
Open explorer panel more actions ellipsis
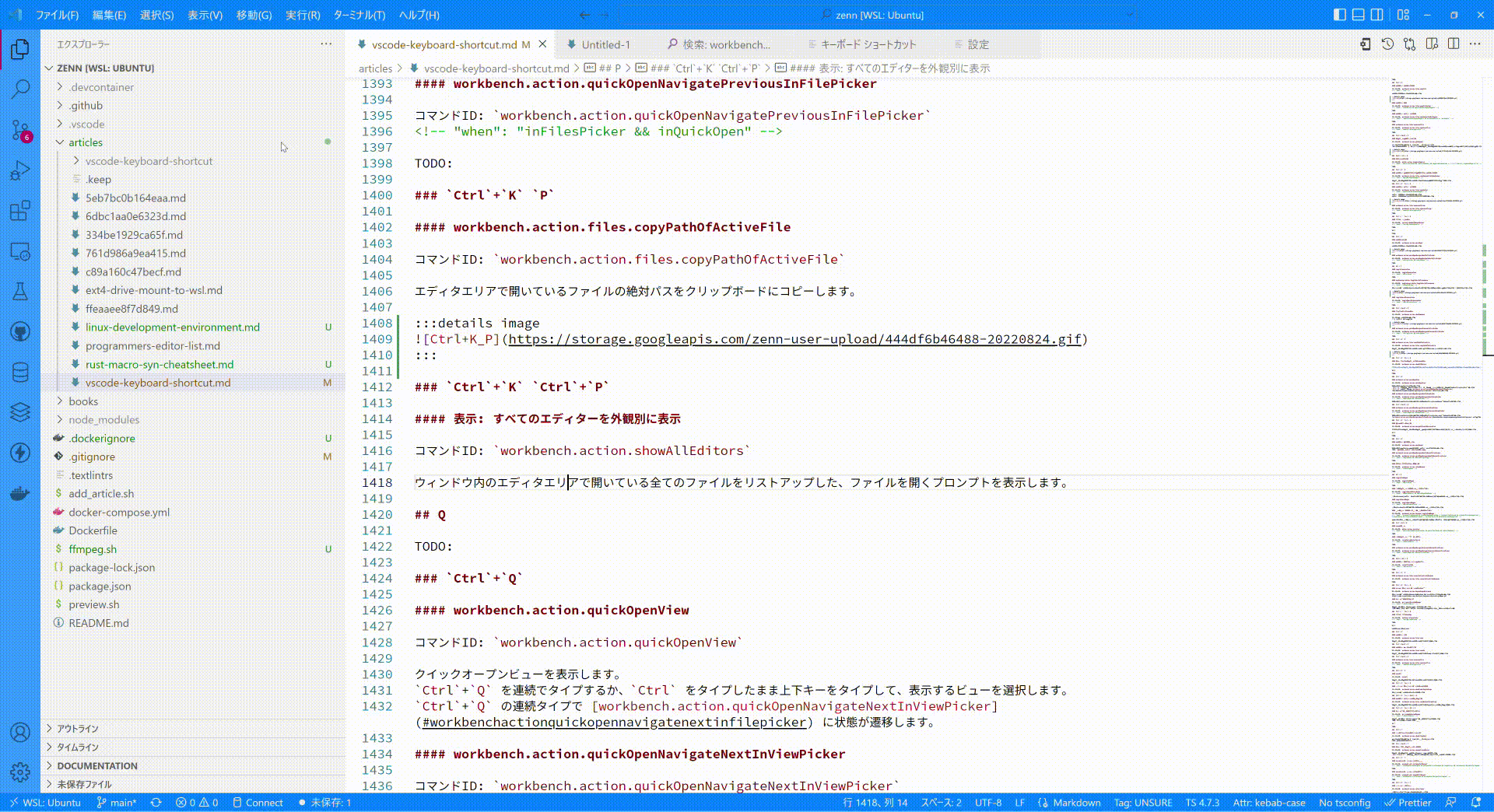[326, 44]
